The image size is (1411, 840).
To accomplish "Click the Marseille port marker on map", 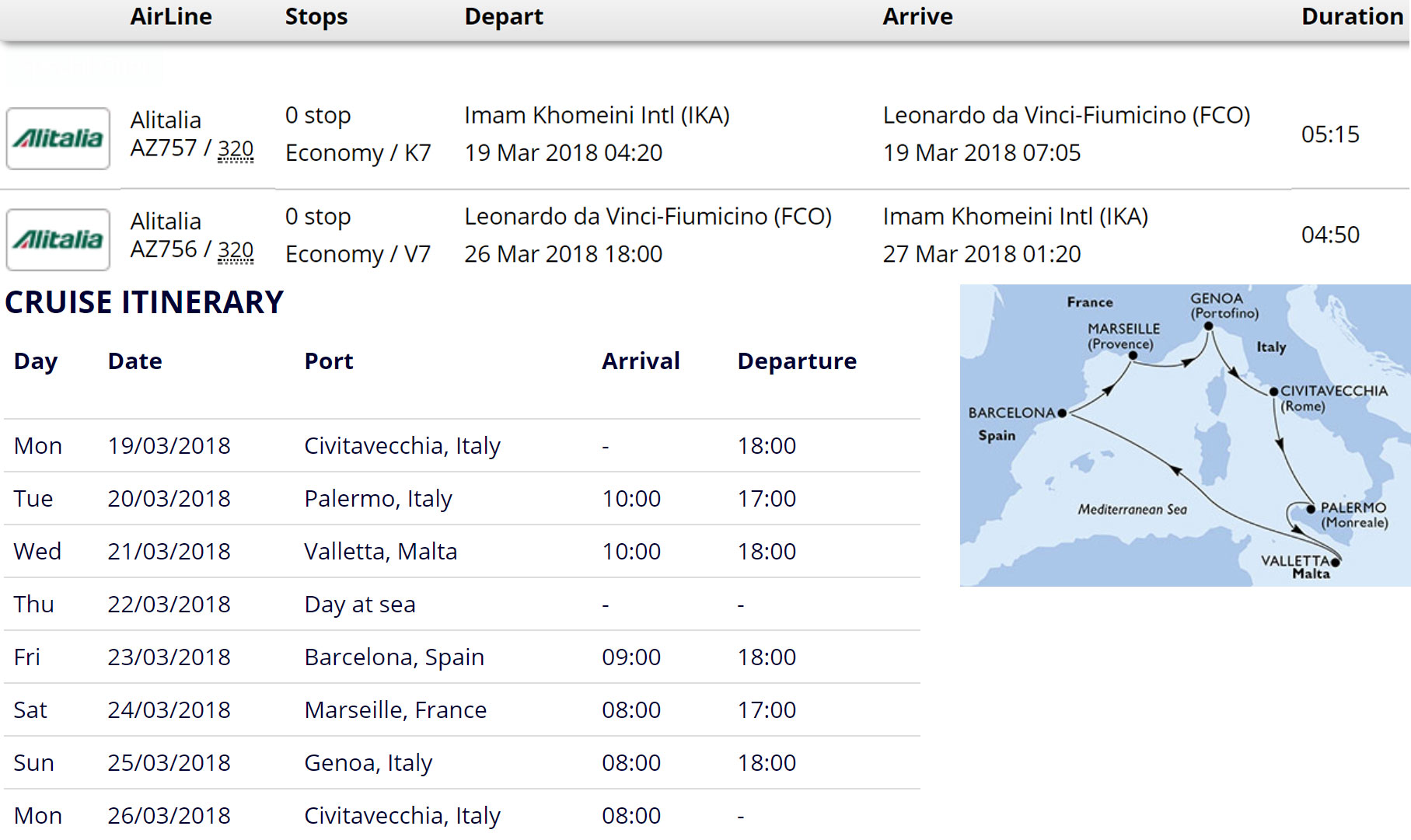I will point(1133,356).
